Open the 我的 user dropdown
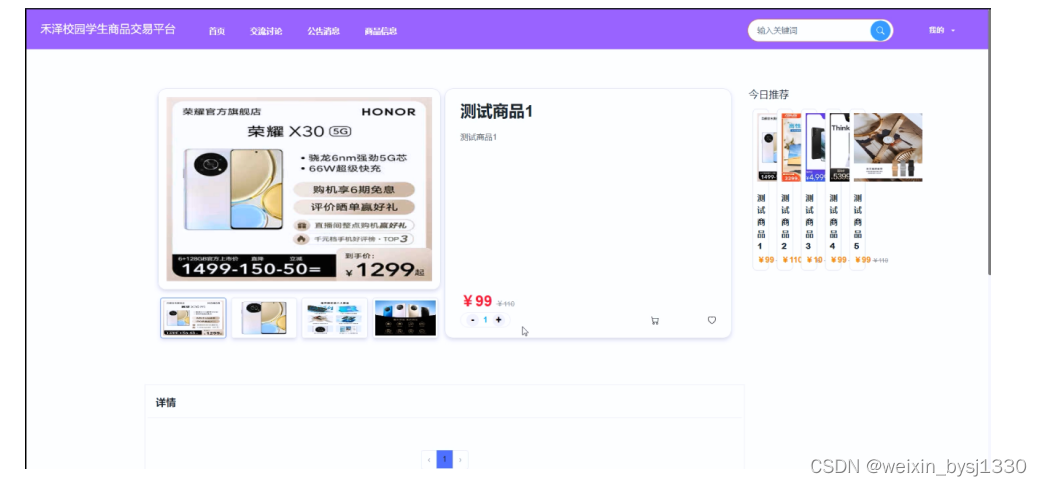The width and height of the screenshot is (1042, 486). [x=942, y=31]
